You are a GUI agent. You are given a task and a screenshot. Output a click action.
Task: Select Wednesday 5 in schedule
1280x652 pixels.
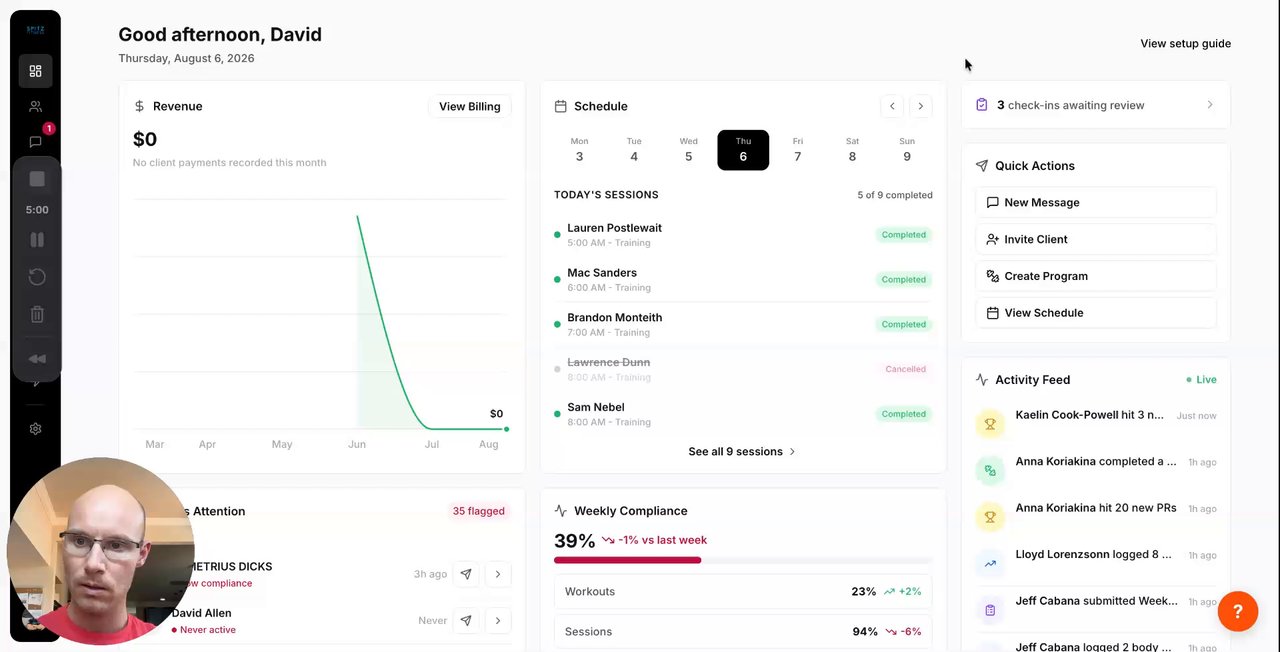pyautogui.click(x=688, y=150)
